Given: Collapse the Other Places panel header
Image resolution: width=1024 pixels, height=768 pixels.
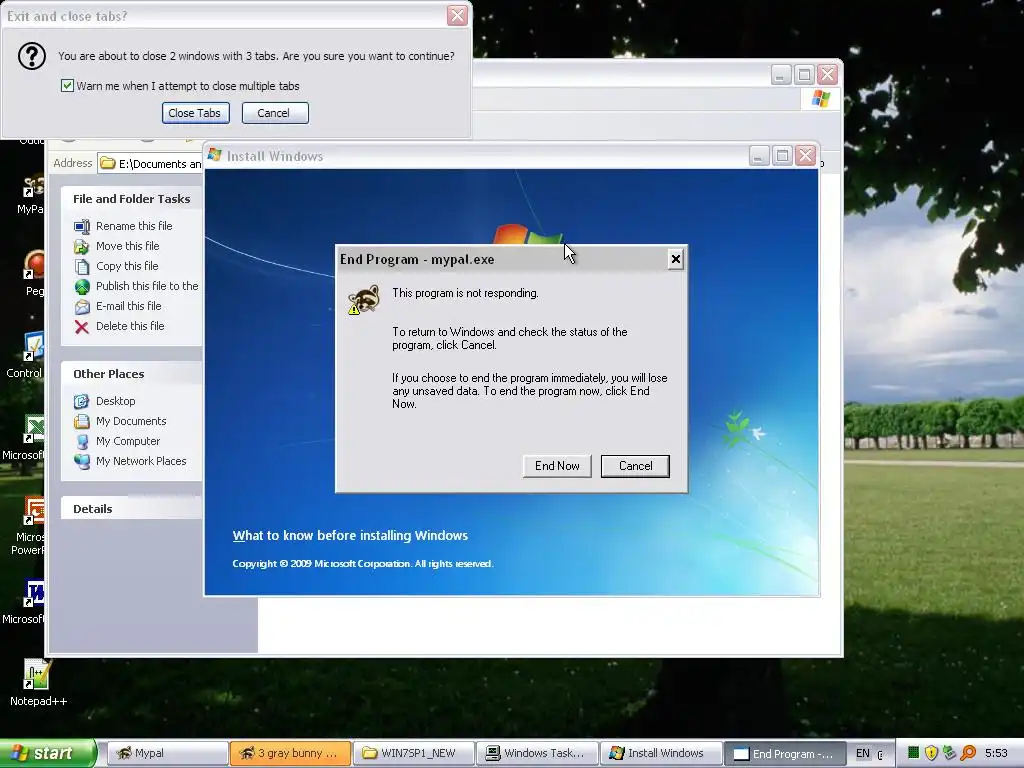Looking at the screenshot, I should pos(131,374).
